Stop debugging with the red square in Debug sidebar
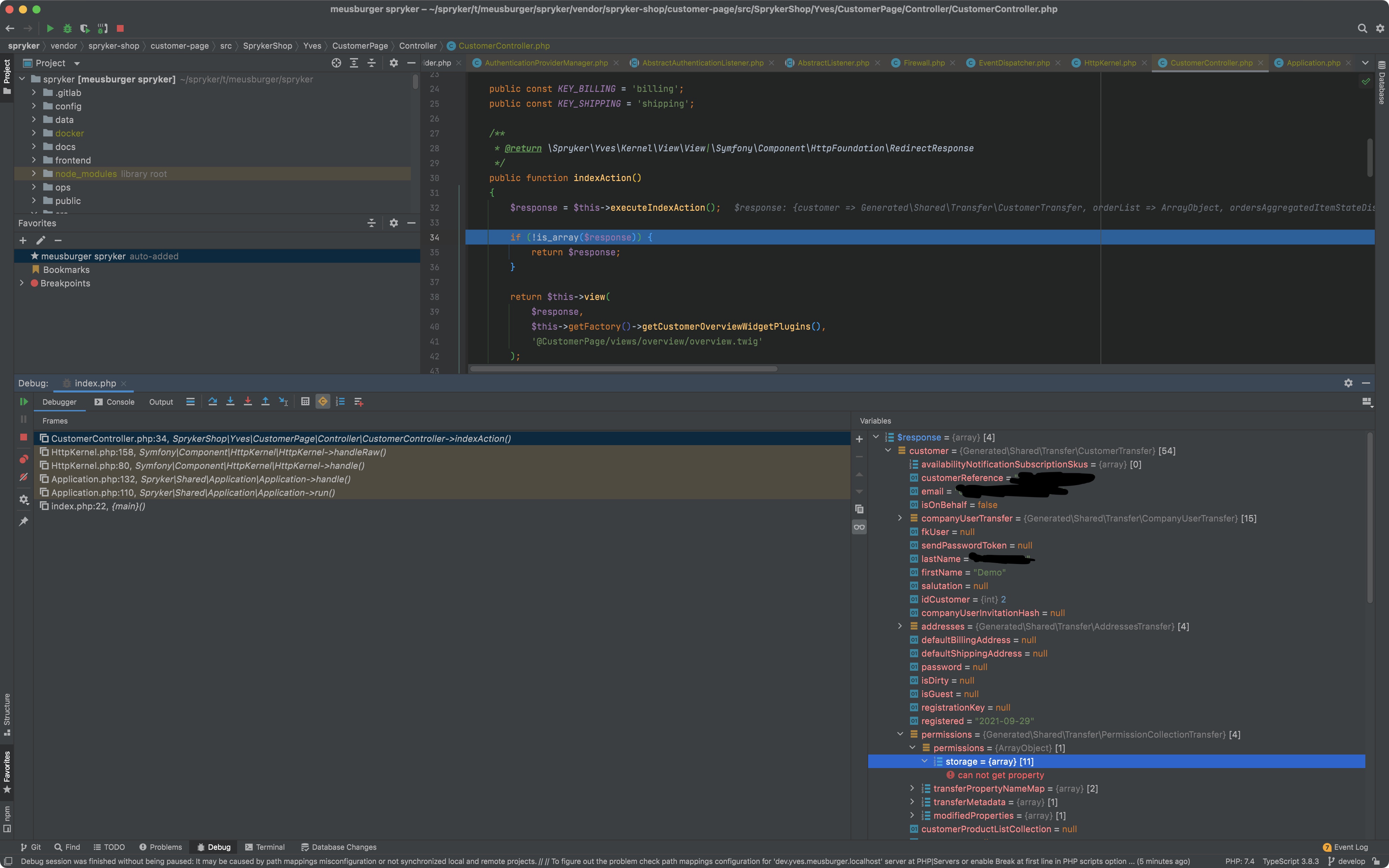 [24, 437]
